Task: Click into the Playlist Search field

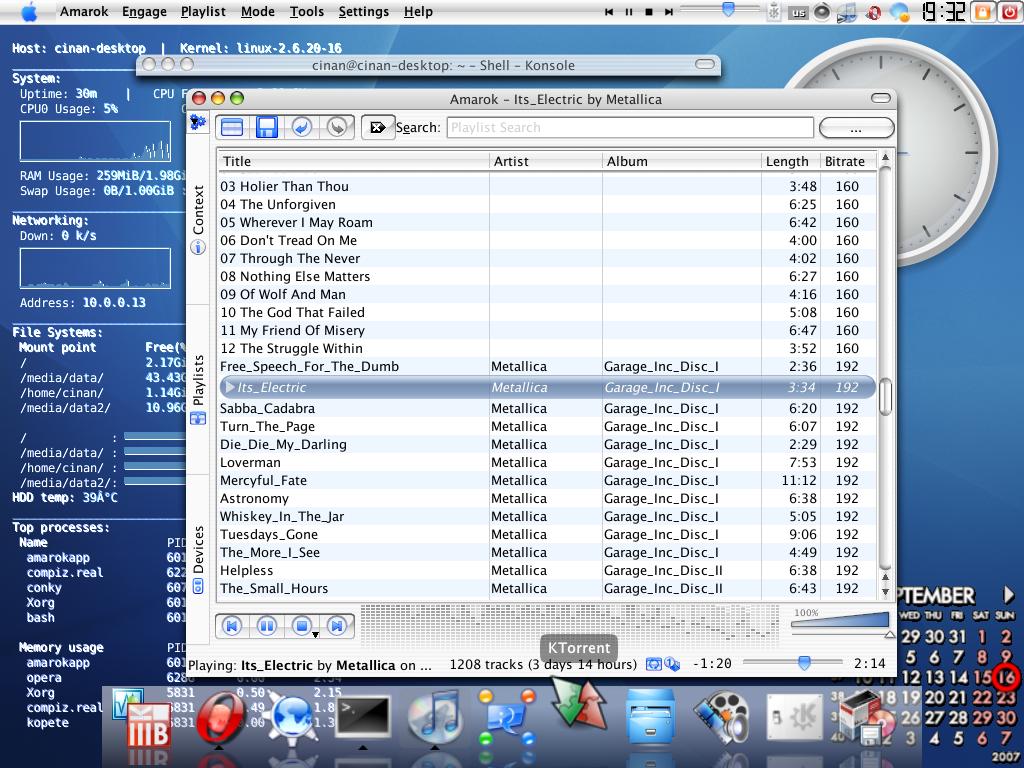Action: point(630,127)
